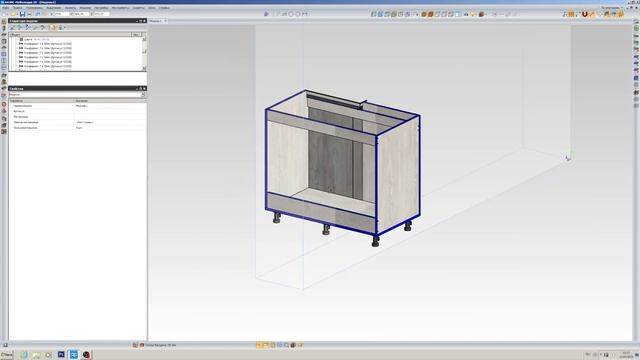This screenshot has width=640, height=360.
Task: Click the cabinet model in the 3D viewport
Action: [x=342, y=167]
